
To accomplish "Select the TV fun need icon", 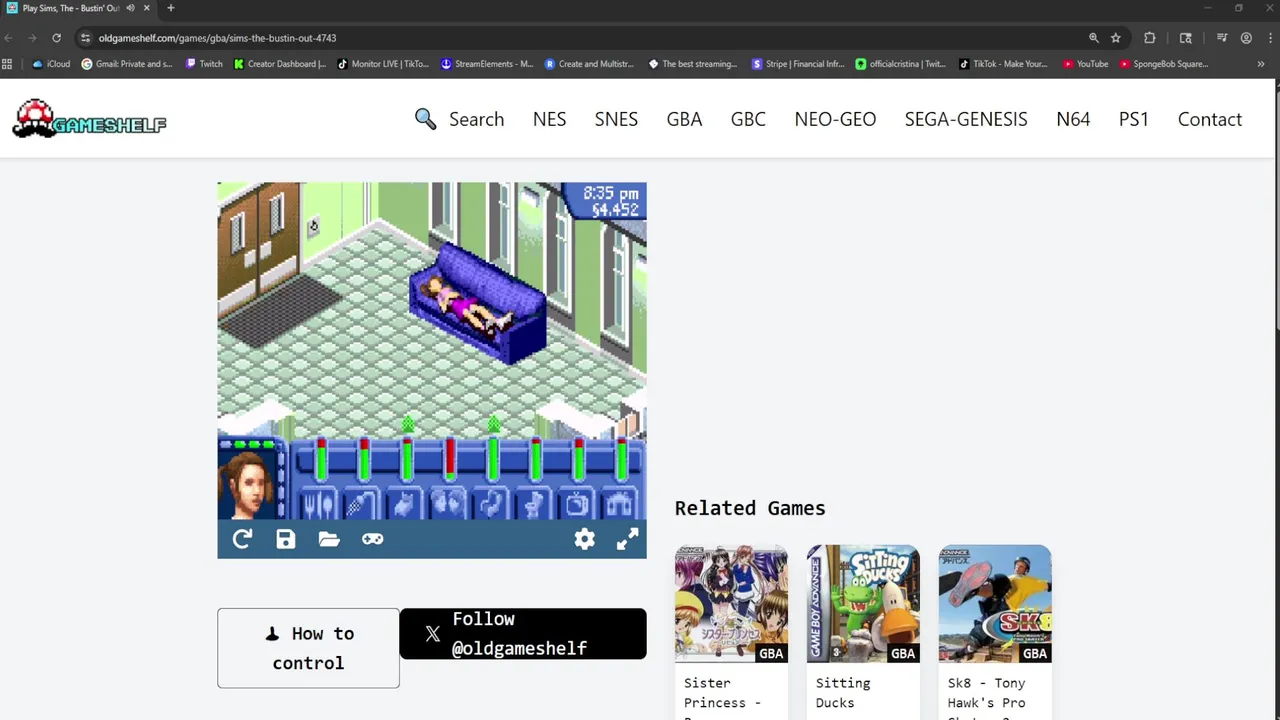I will 578,505.
